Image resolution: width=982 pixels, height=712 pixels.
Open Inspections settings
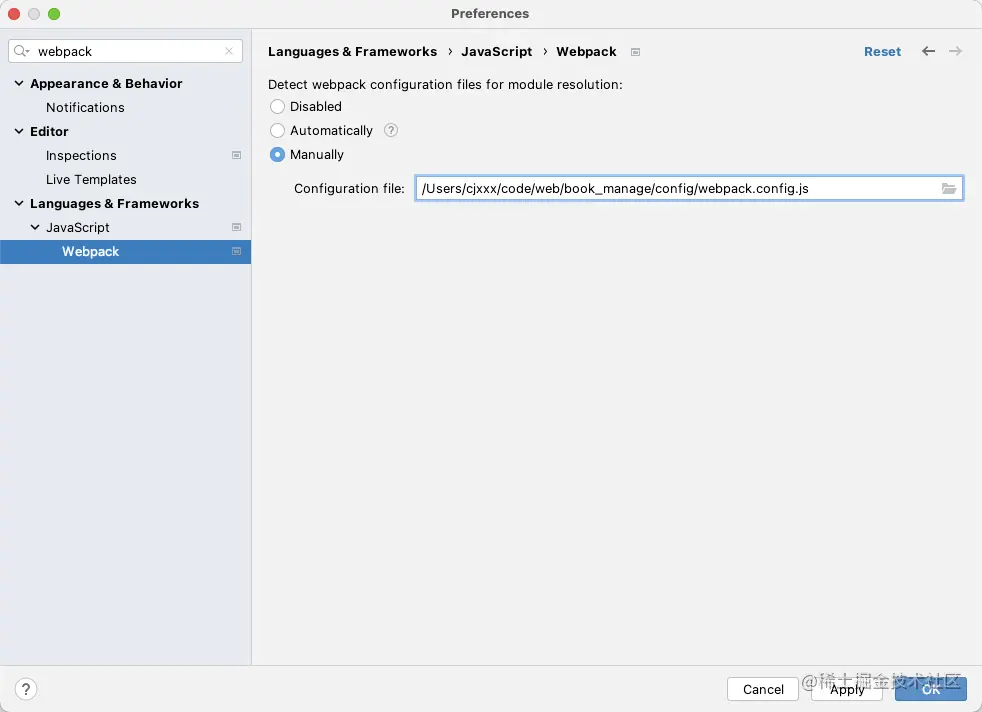click(81, 155)
